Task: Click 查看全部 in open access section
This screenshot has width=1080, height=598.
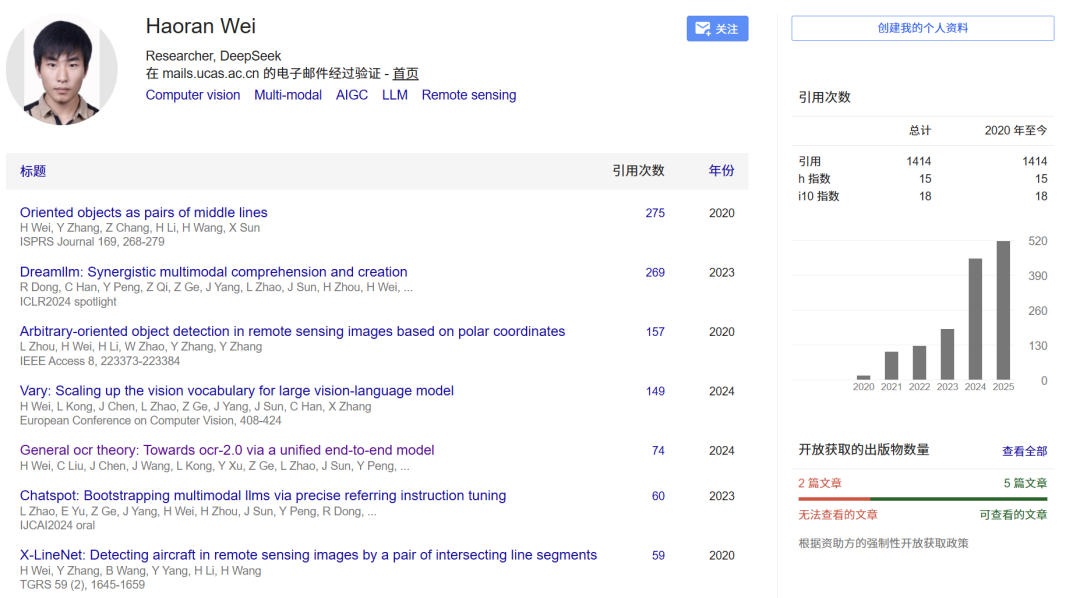Action: pyautogui.click(x=1024, y=451)
